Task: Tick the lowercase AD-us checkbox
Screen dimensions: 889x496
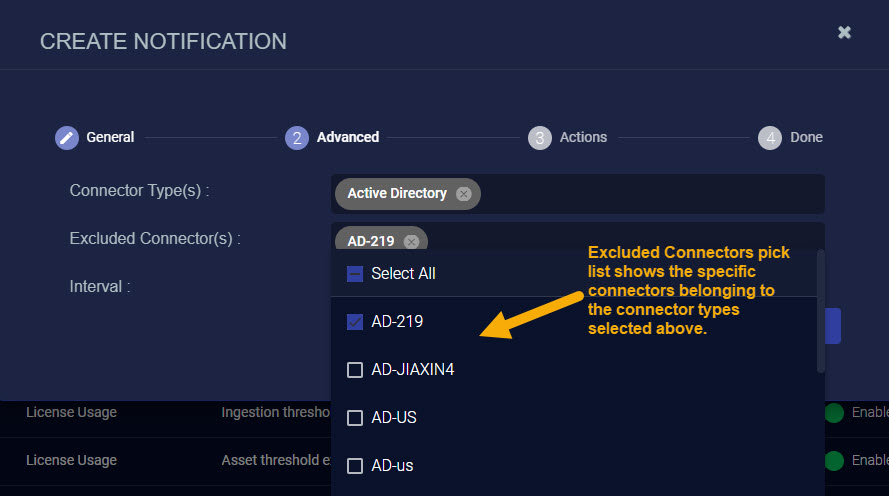Action: (x=355, y=466)
